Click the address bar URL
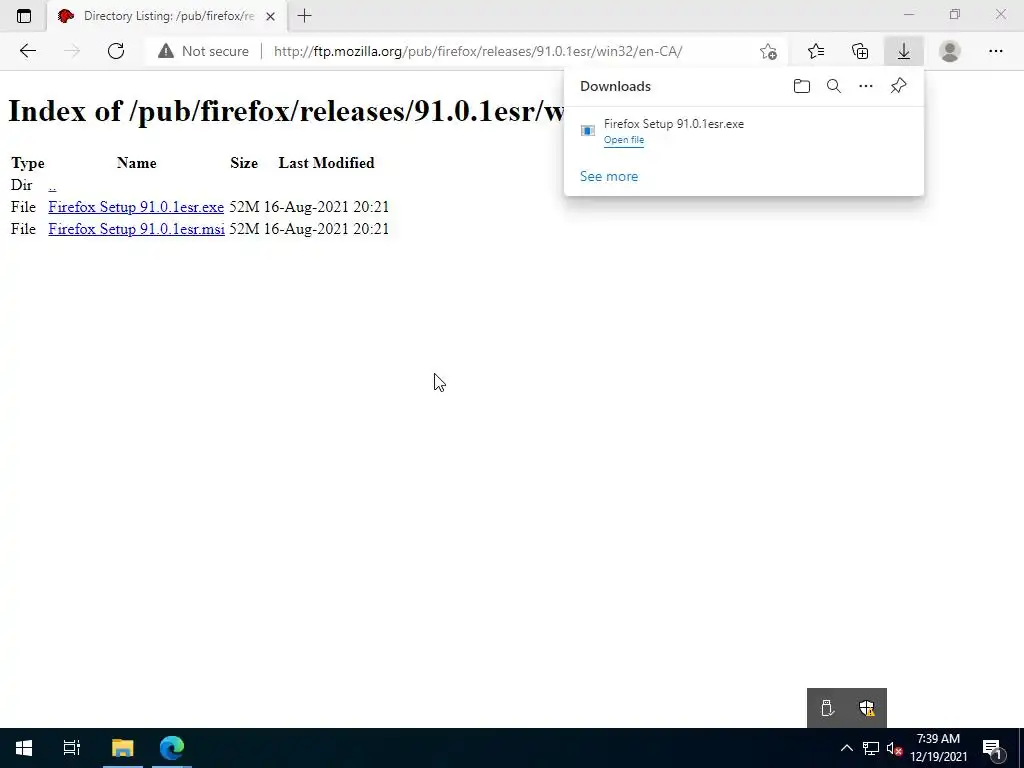This screenshot has height=768, width=1024. 478,51
